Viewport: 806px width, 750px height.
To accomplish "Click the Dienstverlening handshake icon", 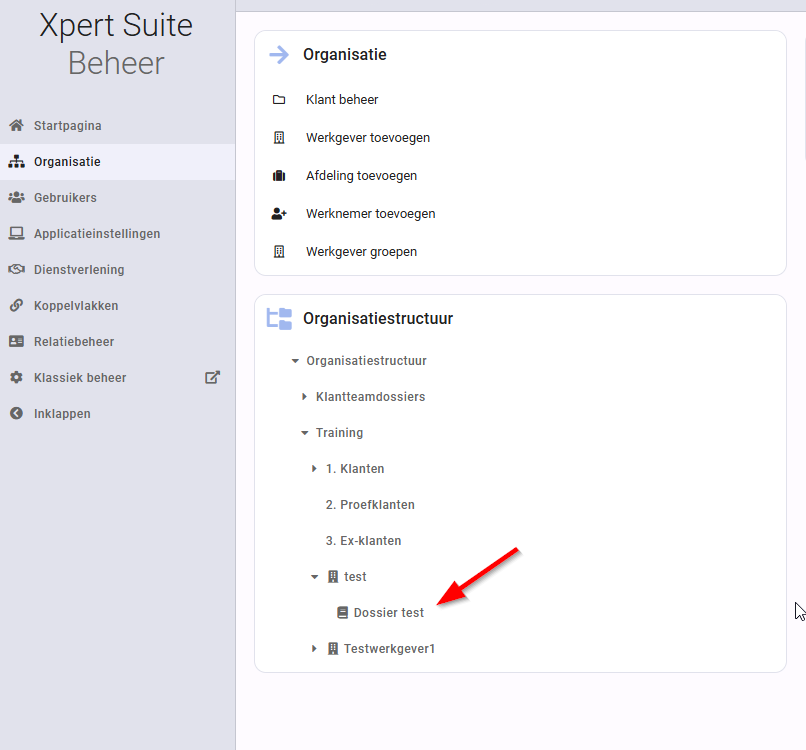I will click(x=16, y=269).
